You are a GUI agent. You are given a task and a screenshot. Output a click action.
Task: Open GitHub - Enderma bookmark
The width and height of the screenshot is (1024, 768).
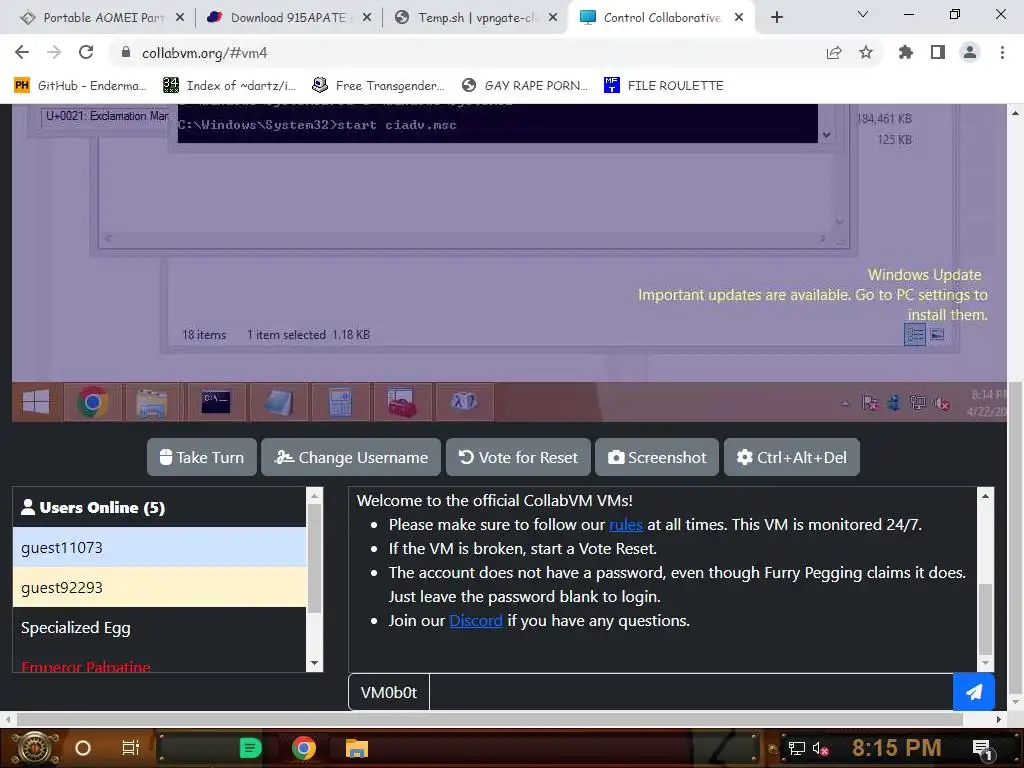pos(80,86)
